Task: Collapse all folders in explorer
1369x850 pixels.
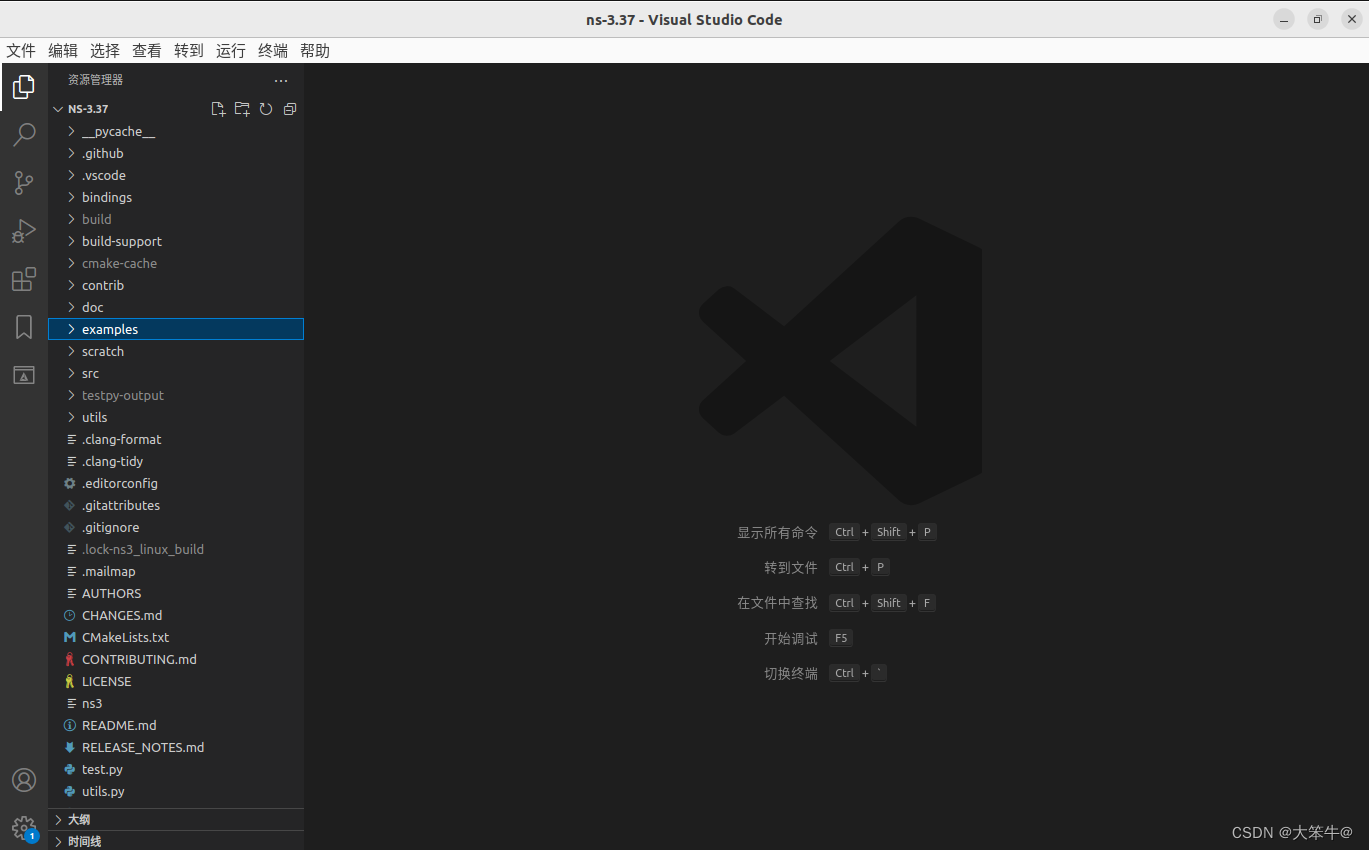Action: click(290, 109)
